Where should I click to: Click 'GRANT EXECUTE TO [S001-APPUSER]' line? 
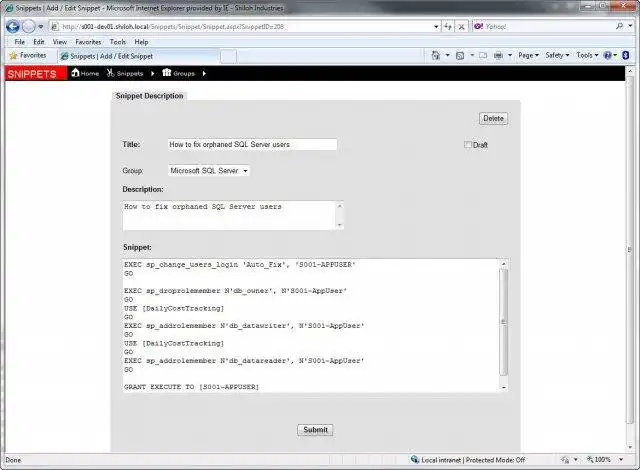point(191,387)
